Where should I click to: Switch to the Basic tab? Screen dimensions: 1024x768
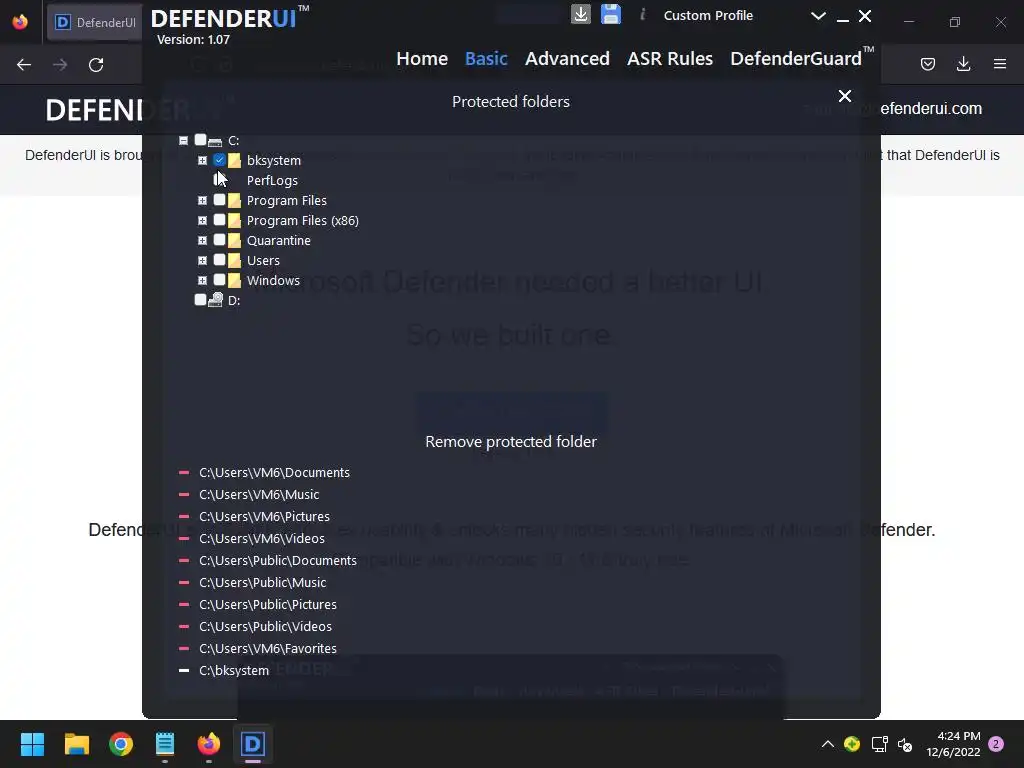pos(486,58)
